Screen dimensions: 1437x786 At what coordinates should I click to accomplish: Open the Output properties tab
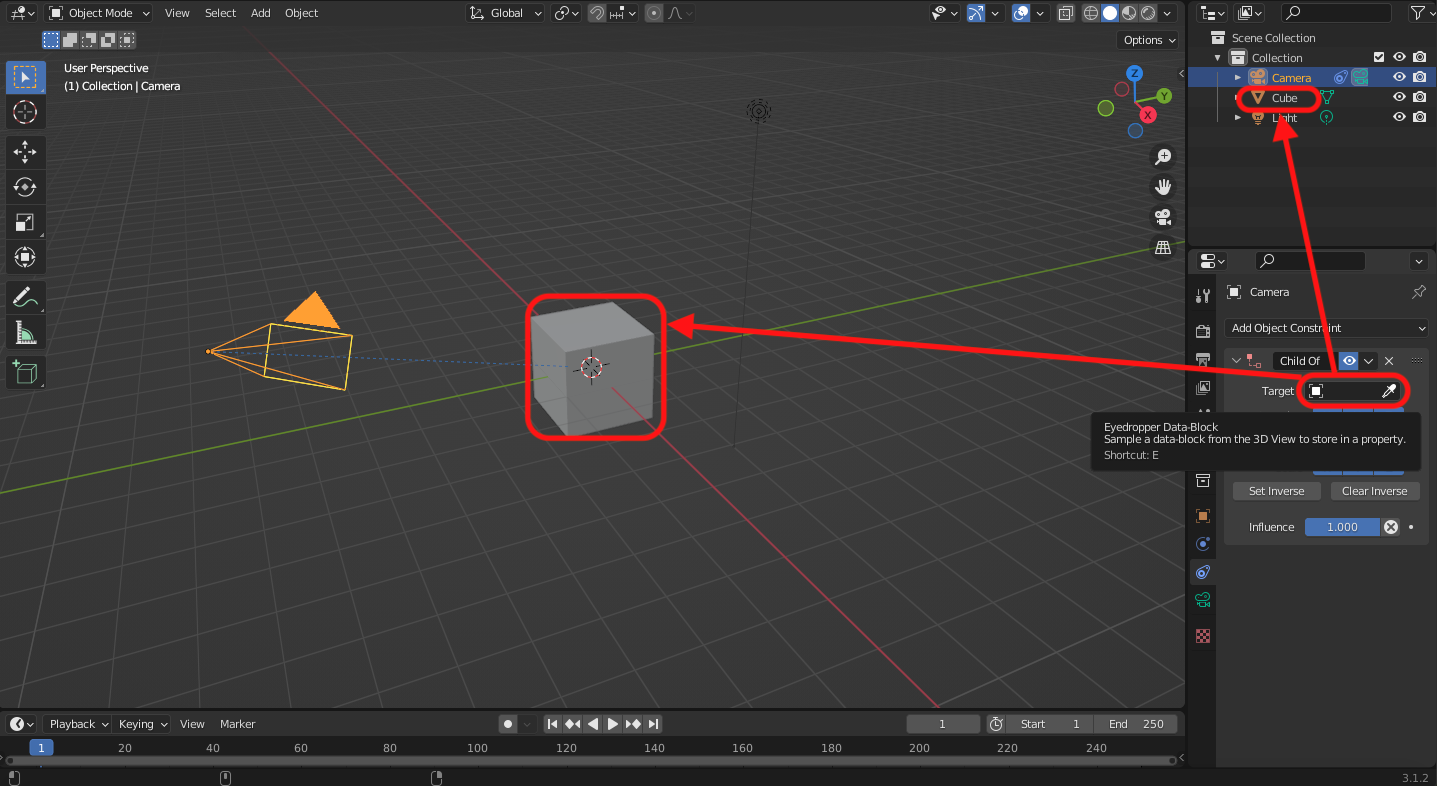tap(1203, 359)
